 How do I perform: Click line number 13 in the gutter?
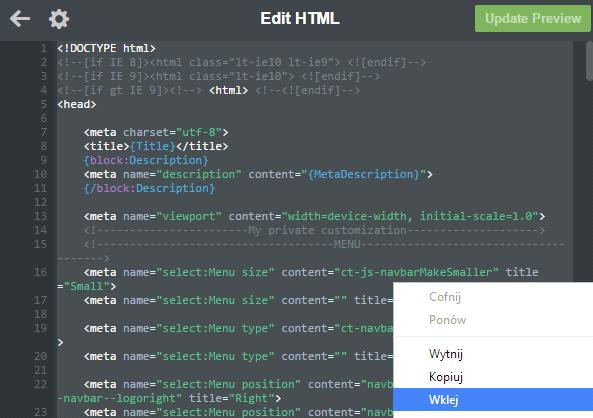(41, 216)
